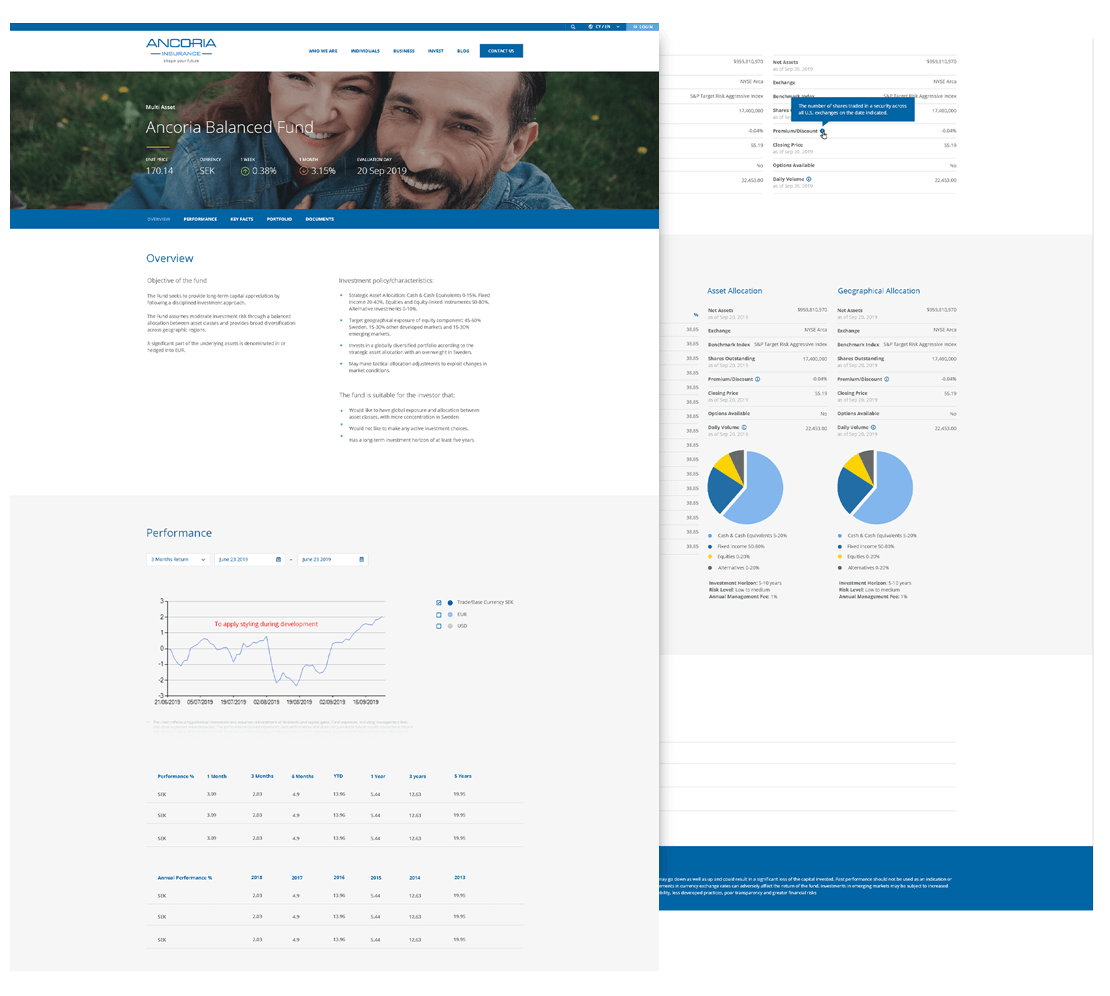Screen dimensions: 1110x996
Task: Click the 16/09/2019 chart axis label
Action: tap(366, 702)
